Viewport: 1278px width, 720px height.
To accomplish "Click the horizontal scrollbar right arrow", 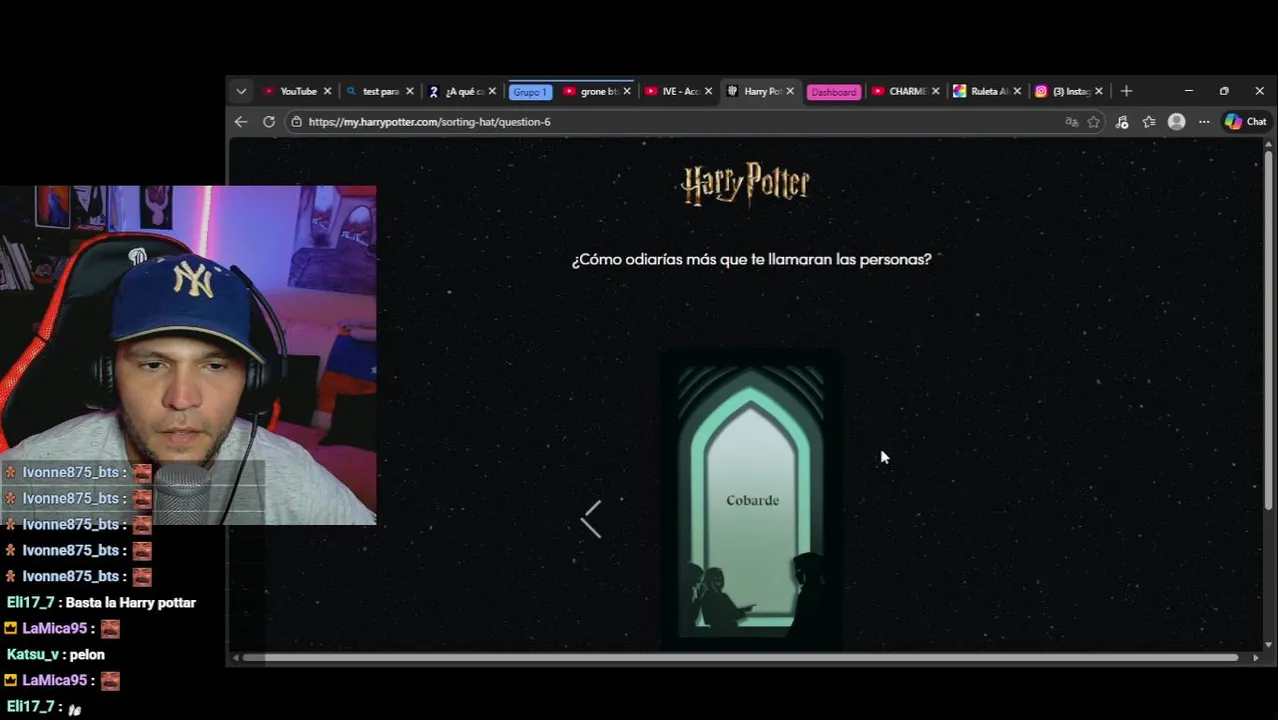I will [x=1256, y=657].
